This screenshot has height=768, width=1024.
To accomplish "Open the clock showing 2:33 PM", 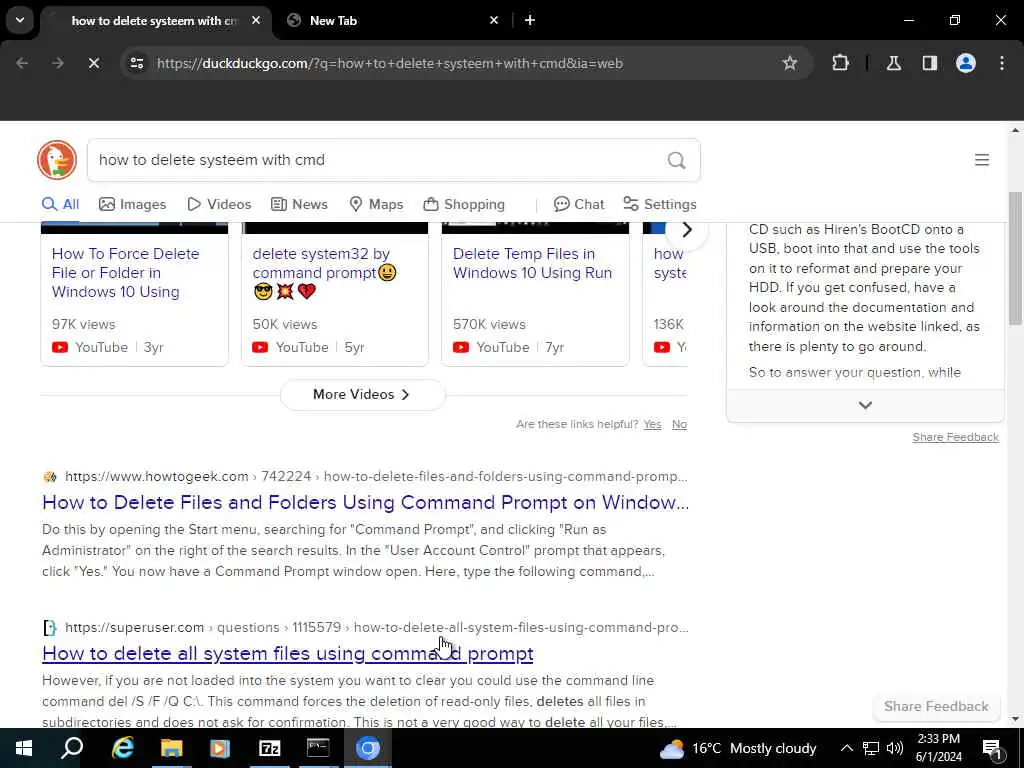I will [x=938, y=748].
